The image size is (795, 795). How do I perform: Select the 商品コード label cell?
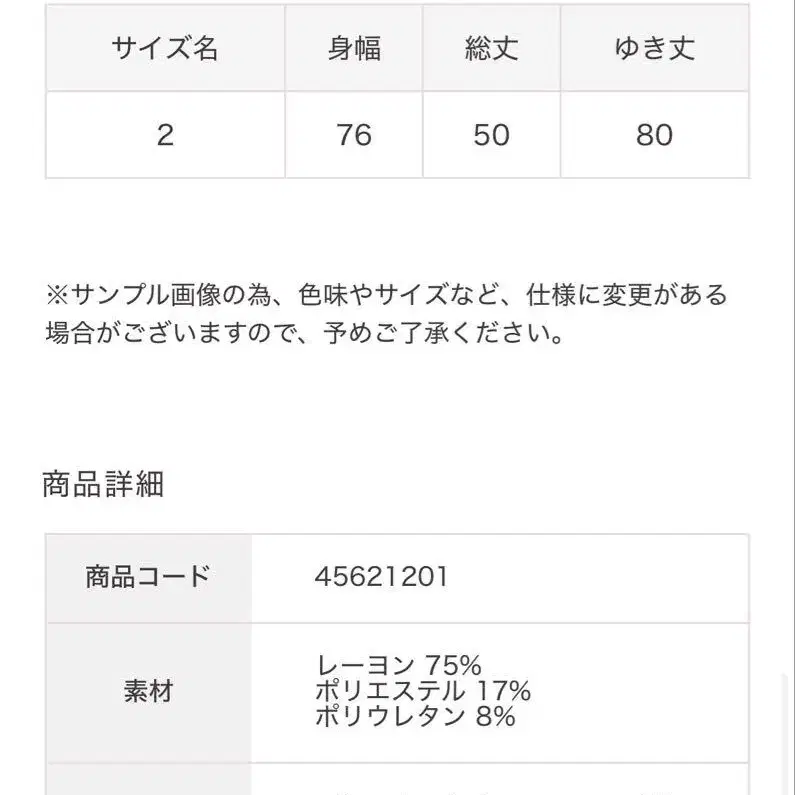pos(148,577)
